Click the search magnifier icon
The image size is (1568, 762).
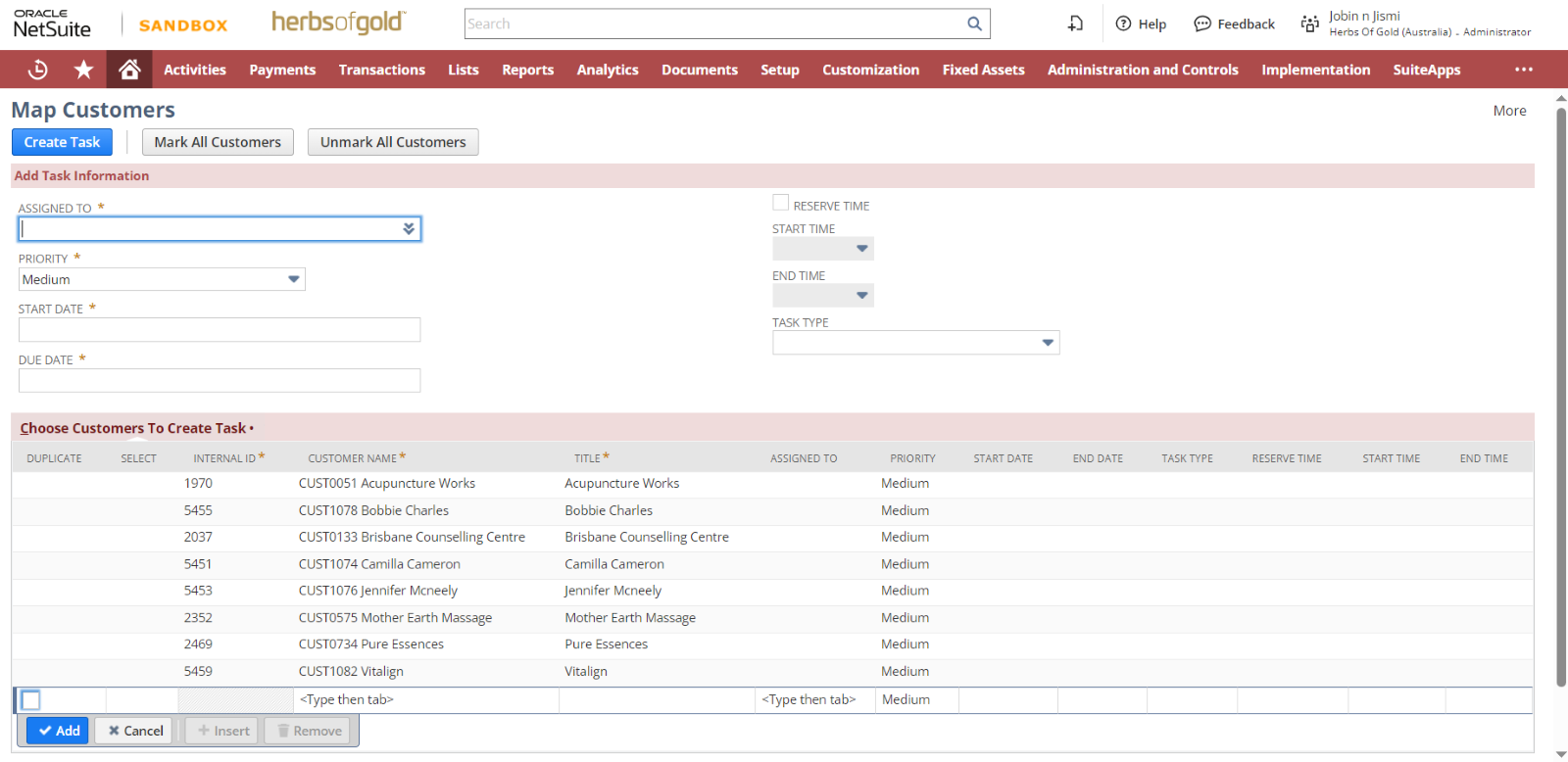click(974, 24)
